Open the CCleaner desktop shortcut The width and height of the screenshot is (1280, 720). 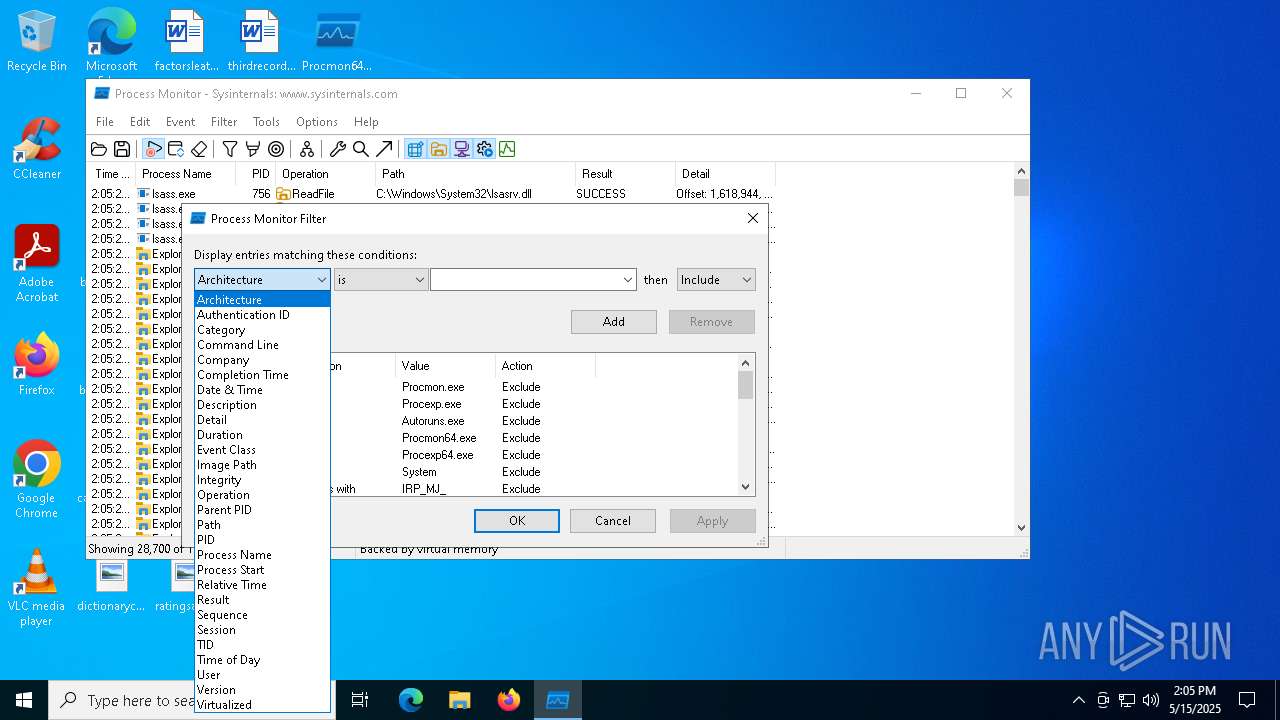pyautogui.click(x=37, y=149)
